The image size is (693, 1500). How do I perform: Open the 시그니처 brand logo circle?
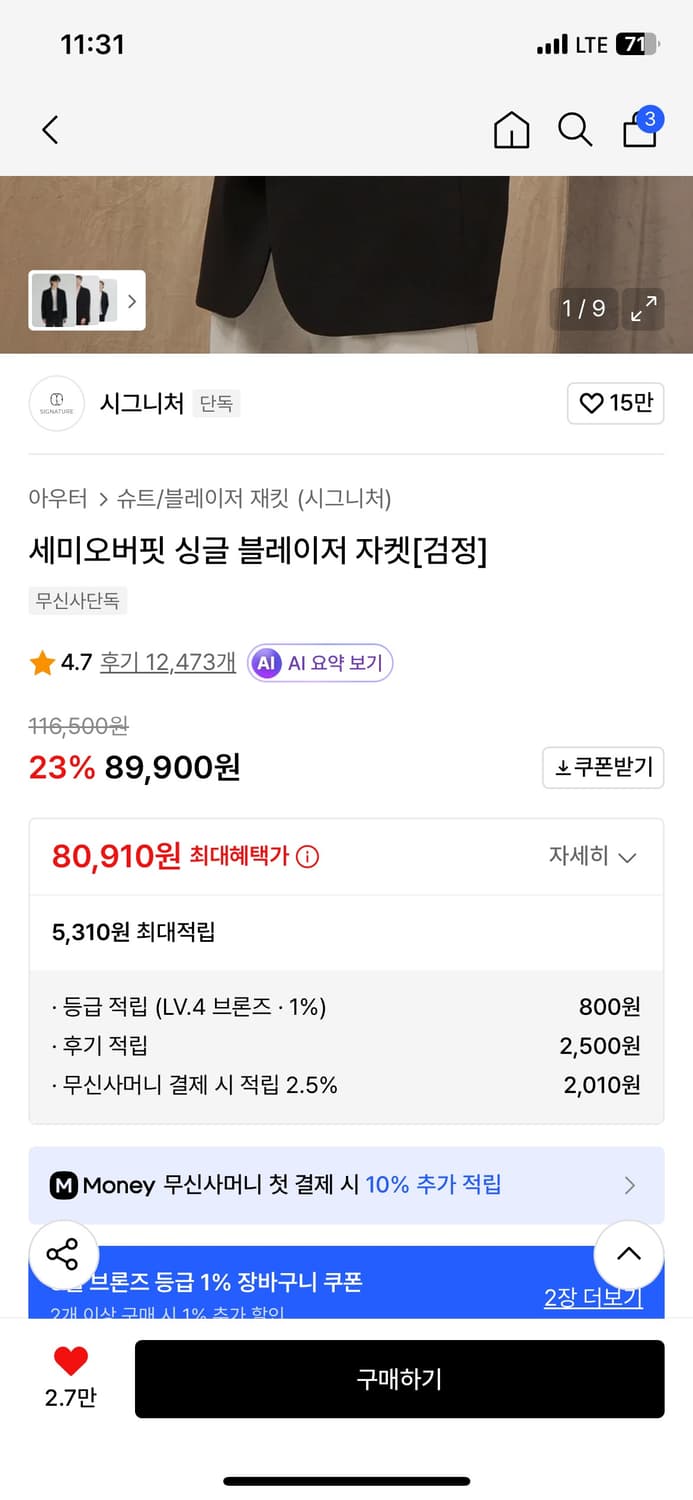[56, 404]
